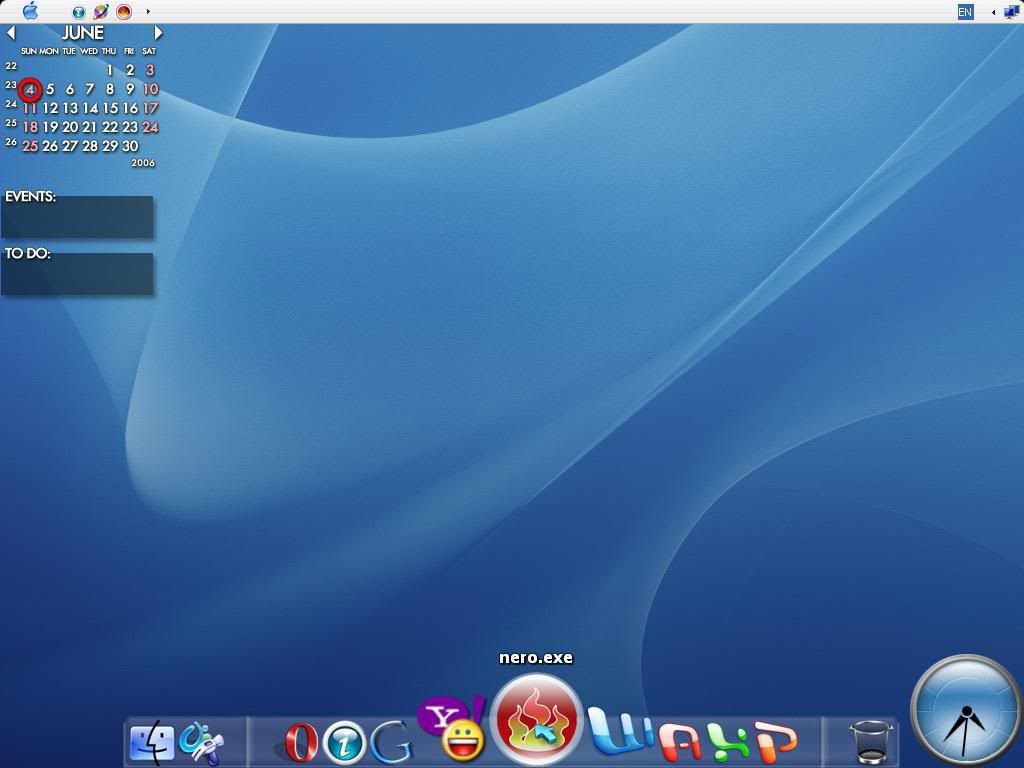Click the network icon in the system tray

click(1011, 12)
